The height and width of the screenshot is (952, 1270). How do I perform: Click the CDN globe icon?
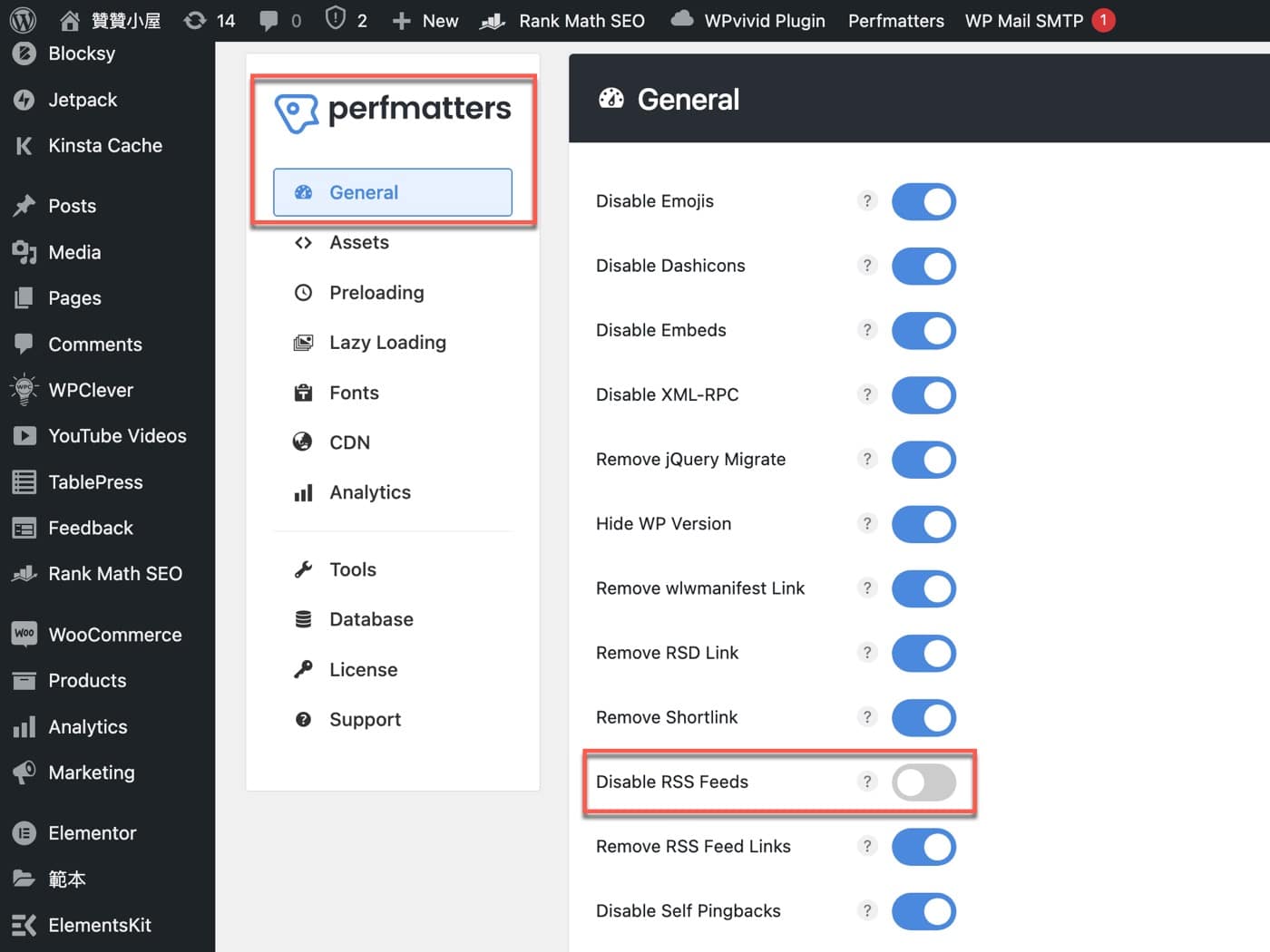(x=303, y=442)
